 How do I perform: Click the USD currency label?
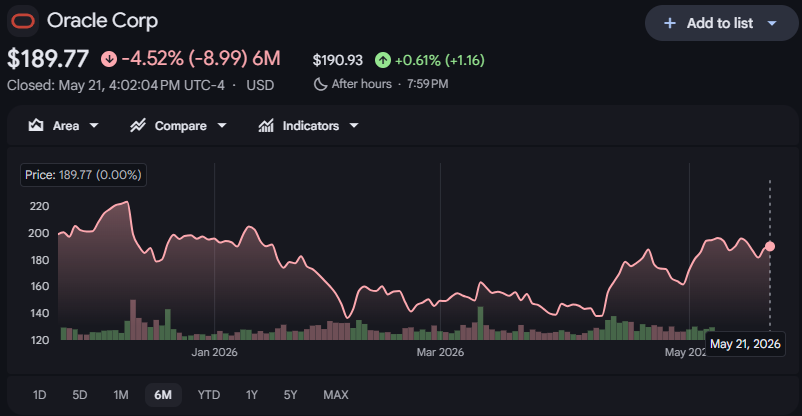260,85
